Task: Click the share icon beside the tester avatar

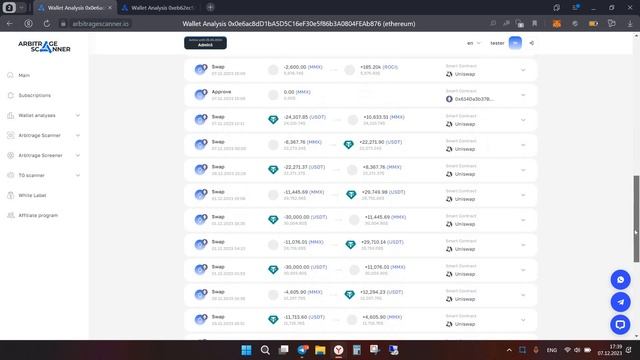Action: click(x=531, y=43)
